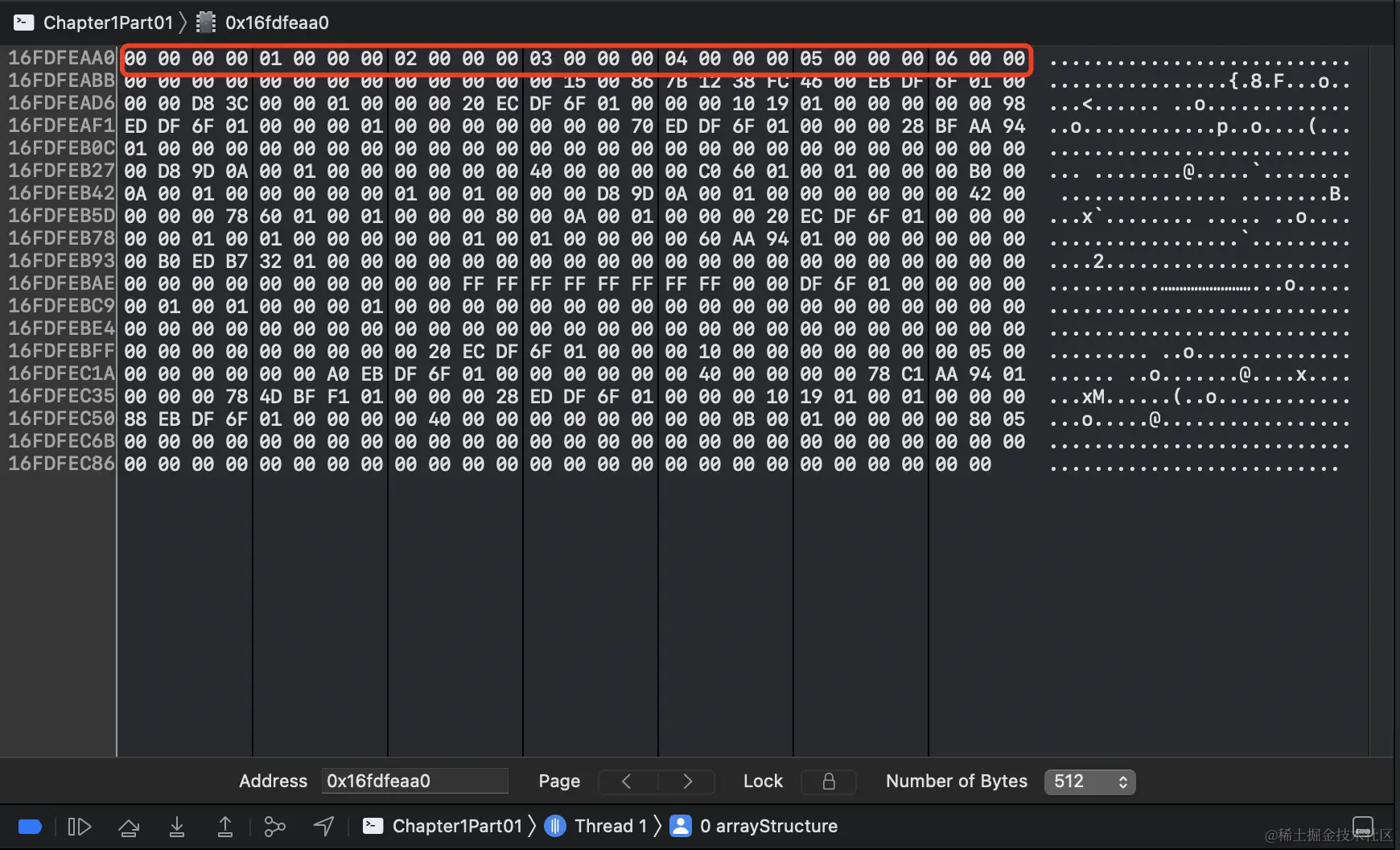Toggle the blue breakpoints activation button
The image size is (1400, 850).
(x=30, y=827)
